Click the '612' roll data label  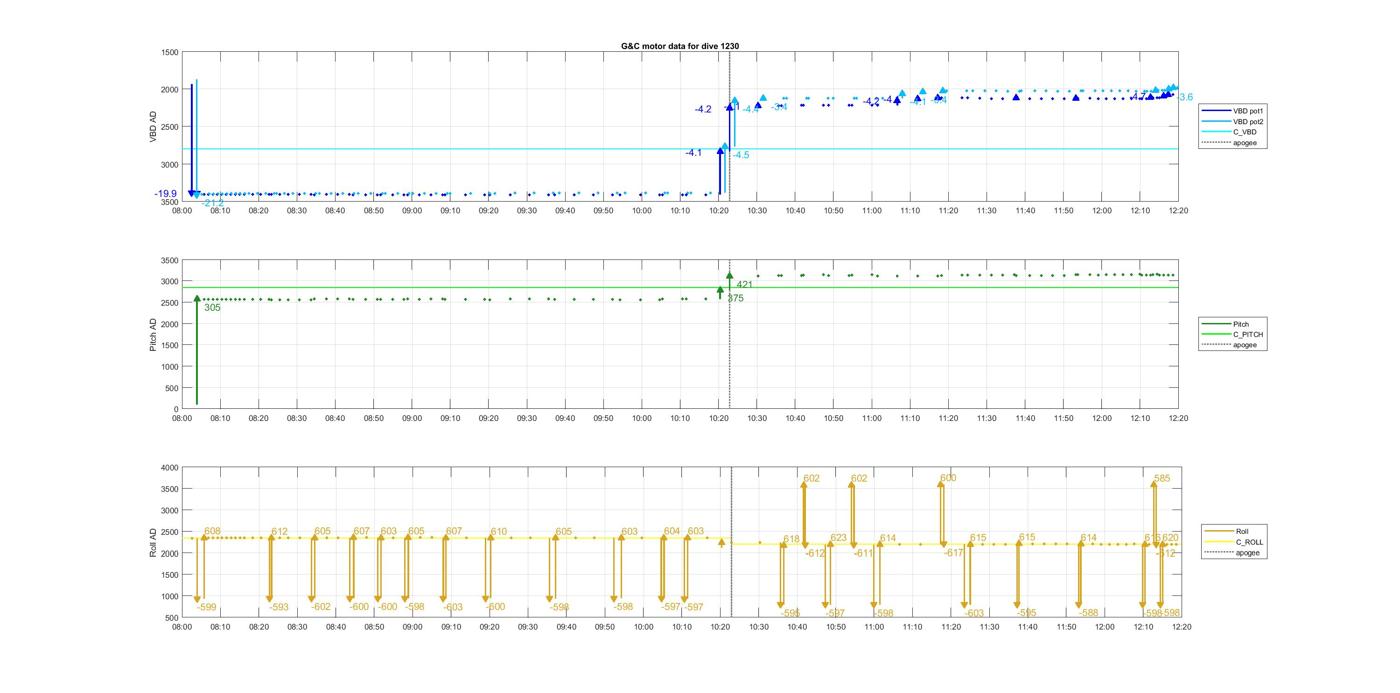[279, 532]
